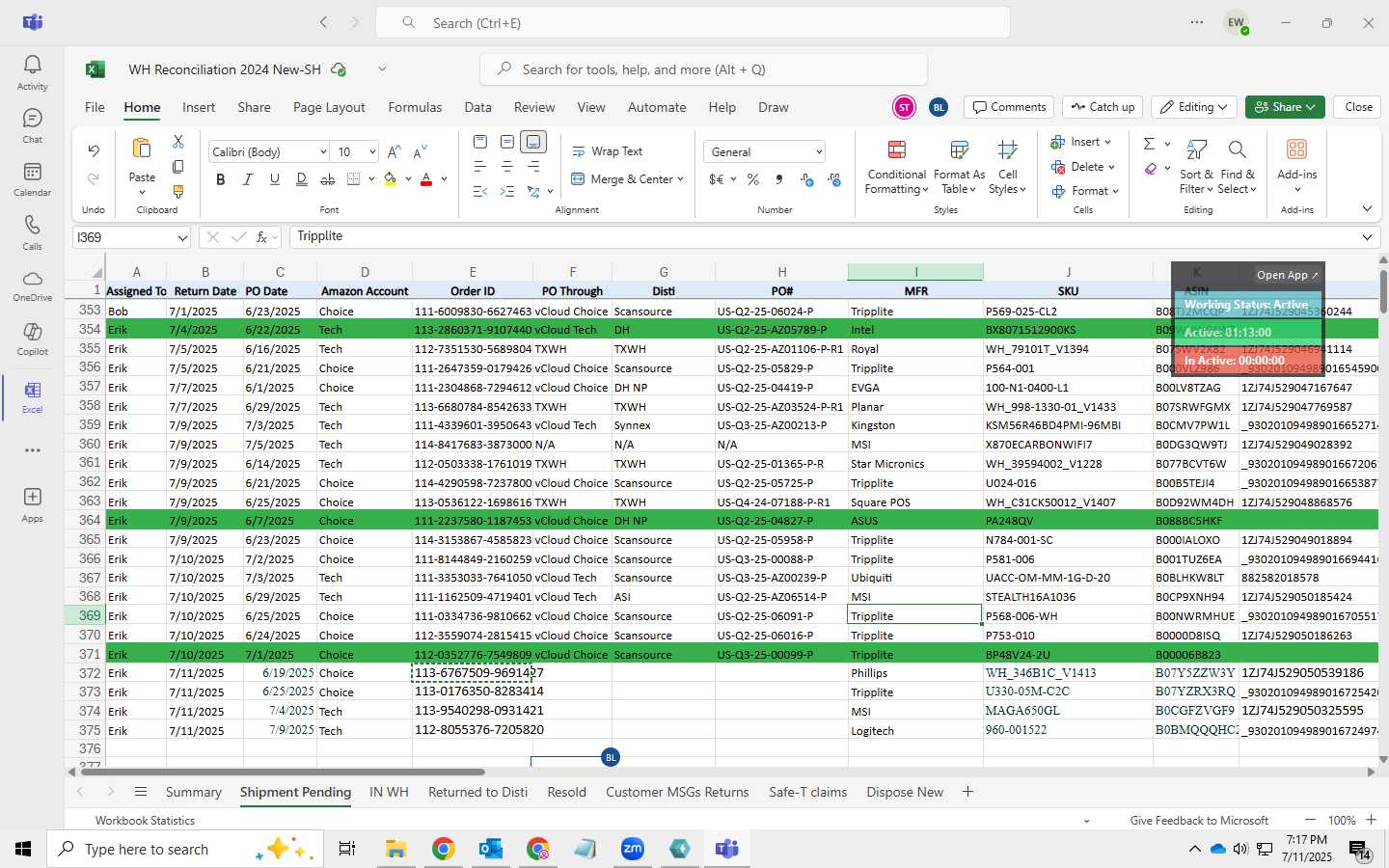1389x868 pixels.
Task: Open Cell Styles dropdown
Action: pyautogui.click(x=1008, y=167)
